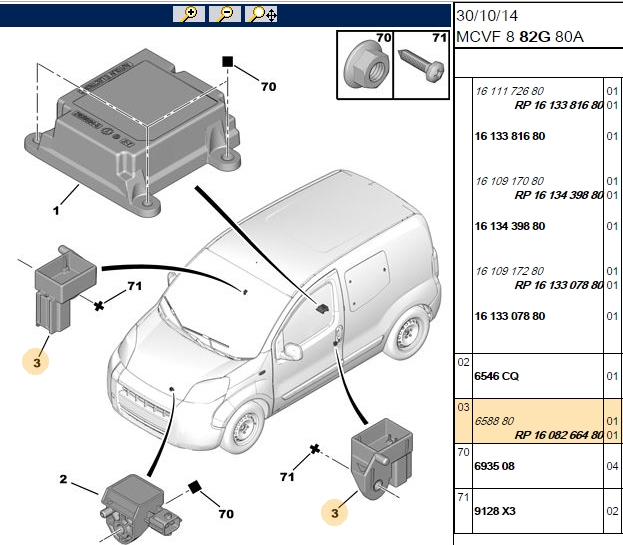Click label 71 beside the left sensor
This screenshot has height=545, width=623.
[x=135, y=286]
